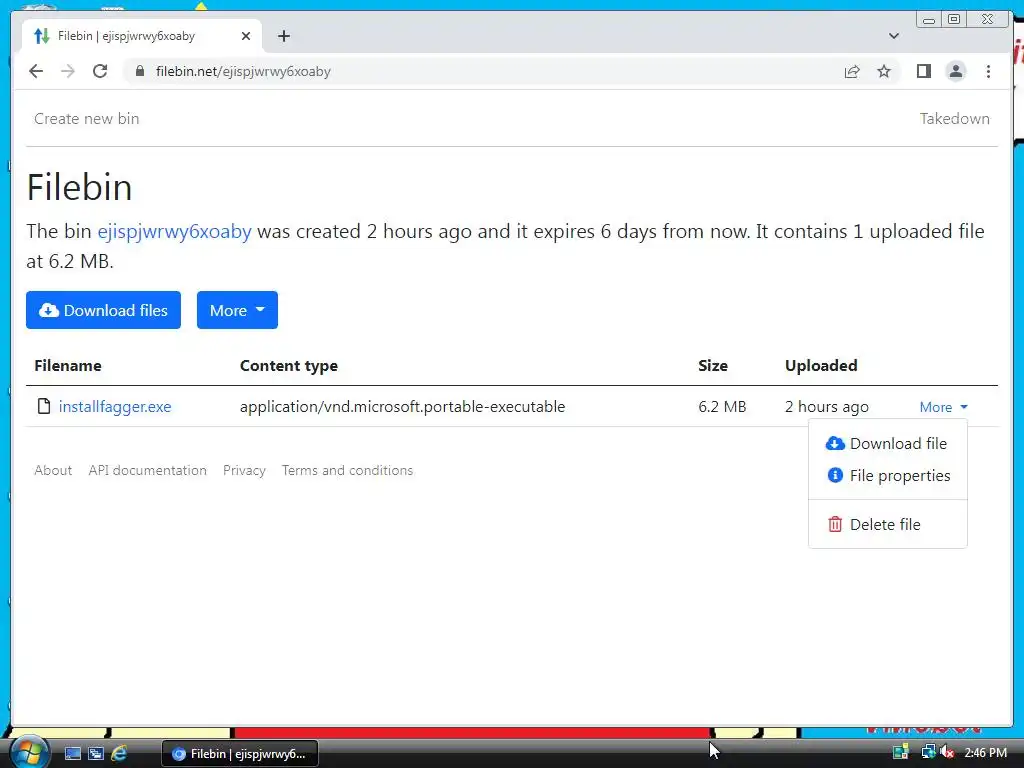This screenshot has width=1024, height=768.
Task: Click the red trash icon for Delete file
Action: pyautogui.click(x=835, y=524)
